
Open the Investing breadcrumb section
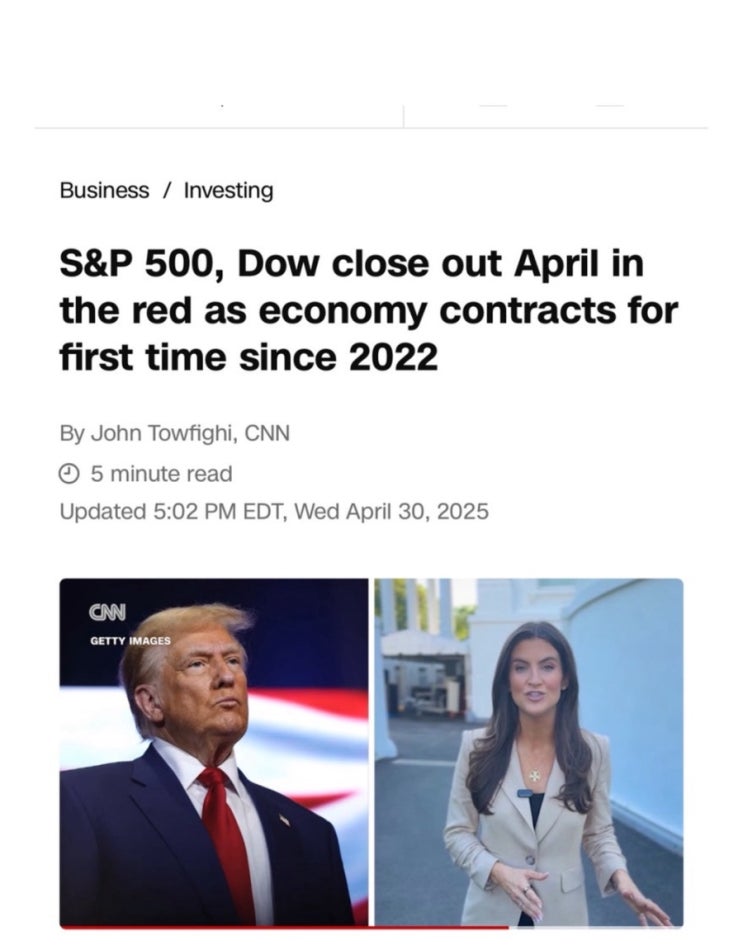[x=228, y=190]
